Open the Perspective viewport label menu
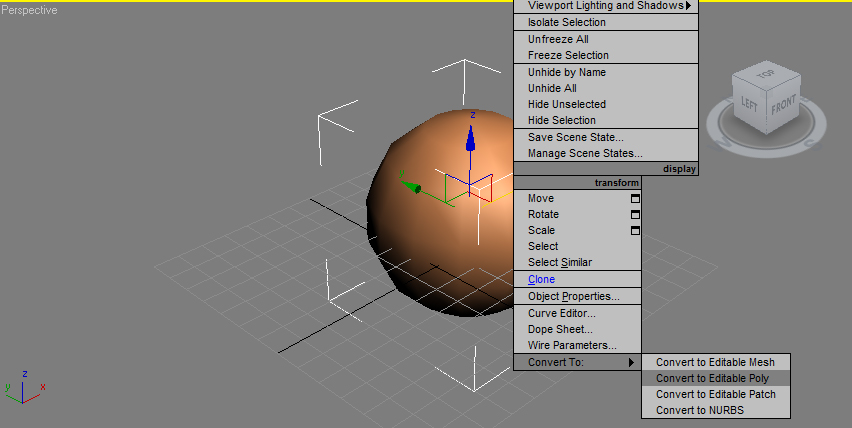The width and height of the screenshot is (852, 428). click(x=30, y=10)
